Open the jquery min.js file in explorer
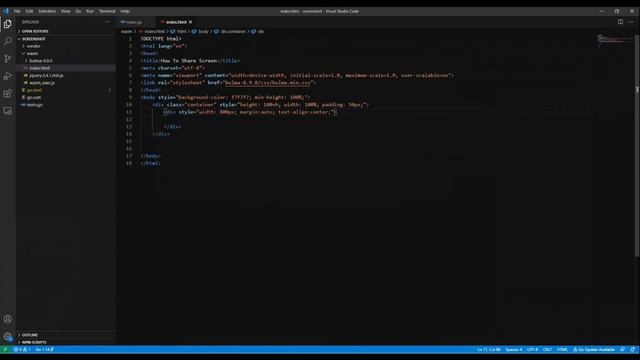The image size is (640, 360). (x=66, y=76)
